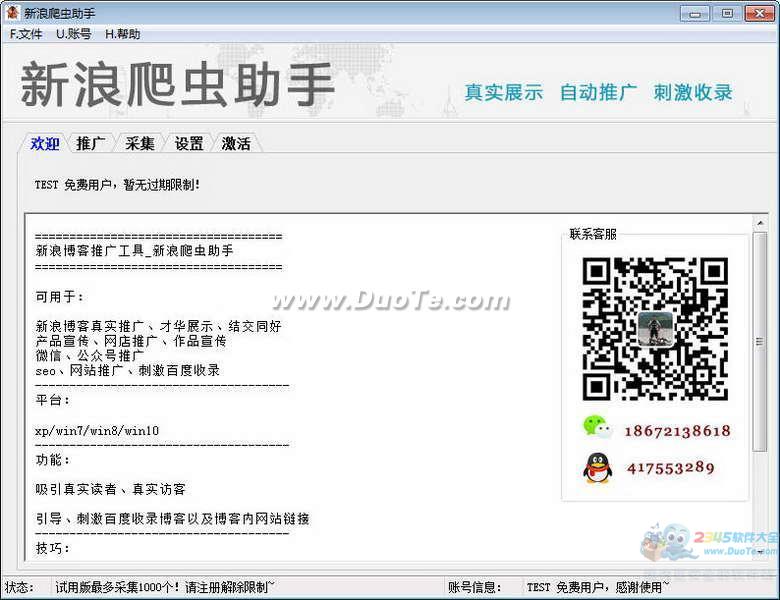Click the WeChat icon beside phone number

click(x=597, y=427)
